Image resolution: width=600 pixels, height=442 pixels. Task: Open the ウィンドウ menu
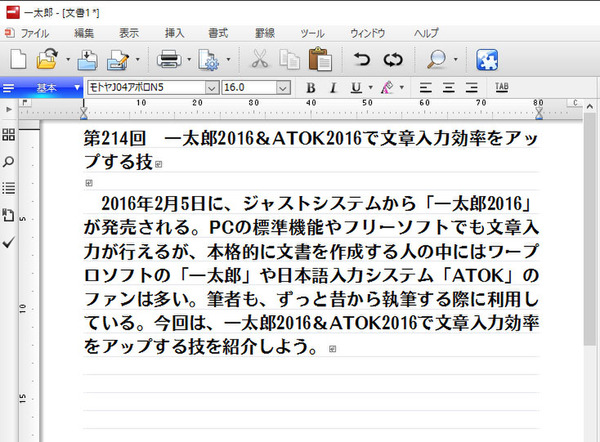point(368,33)
